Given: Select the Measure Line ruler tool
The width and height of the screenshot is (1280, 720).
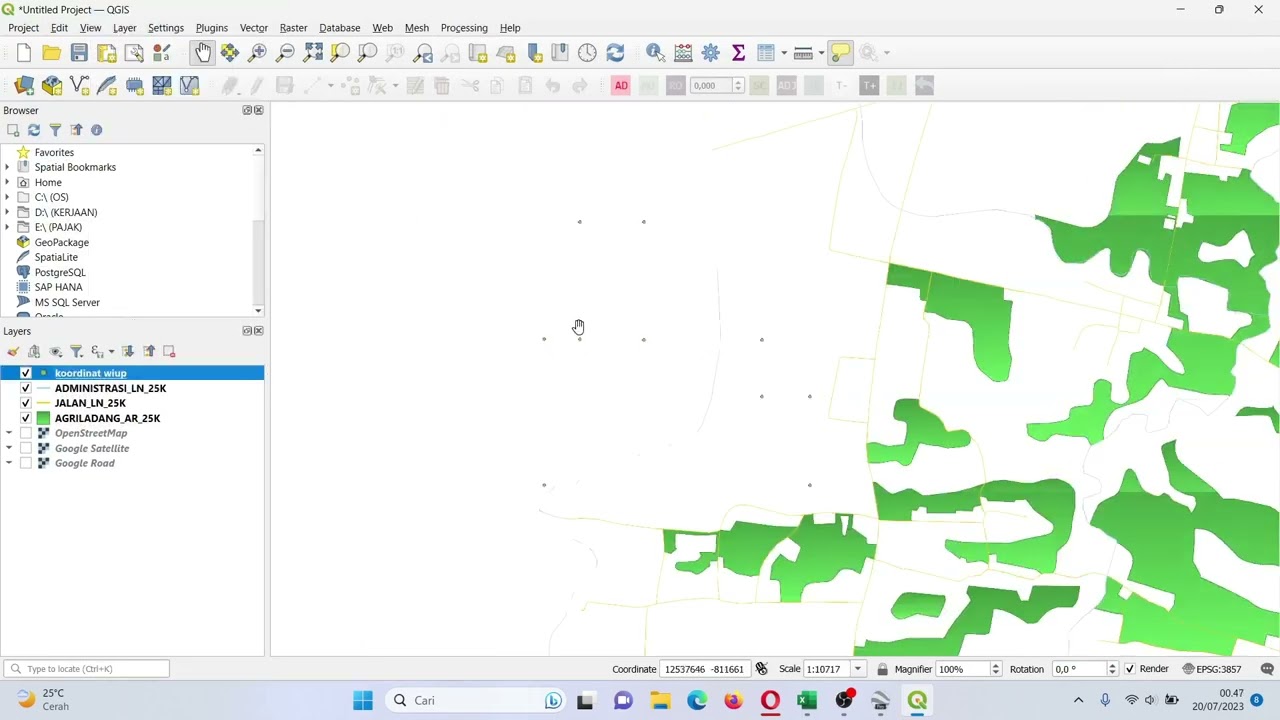Looking at the screenshot, I should 803,53.
